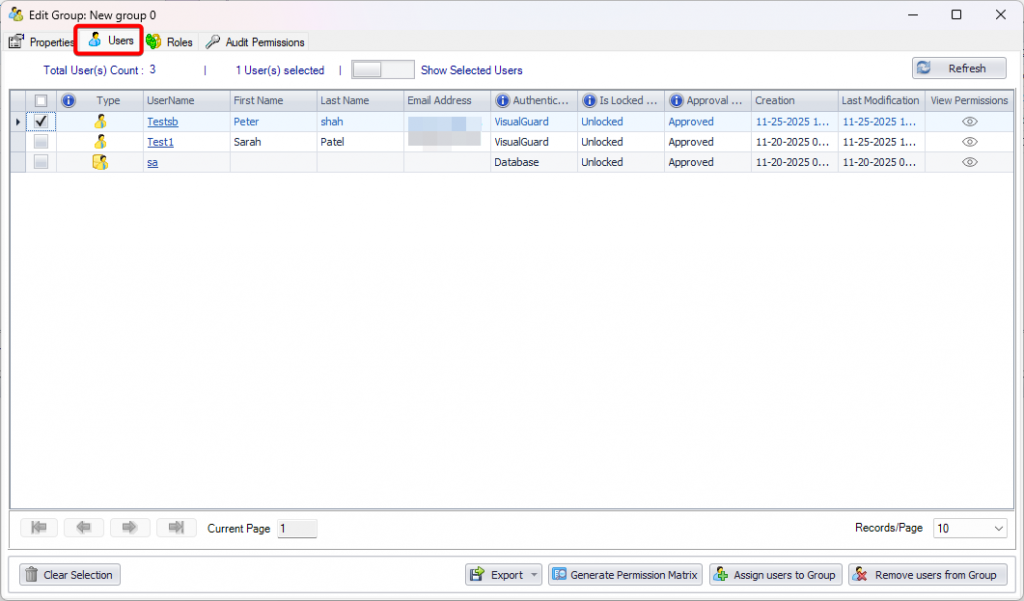
Task: Click the info icon beside Authentication column header
Action: click(x=502, y=101)
